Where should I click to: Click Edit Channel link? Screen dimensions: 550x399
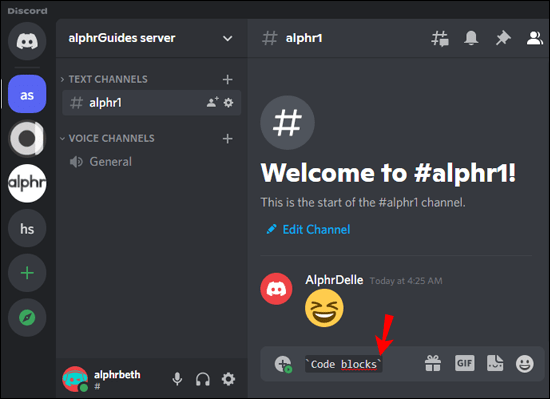pyautogui.click(x=308, y=229)
